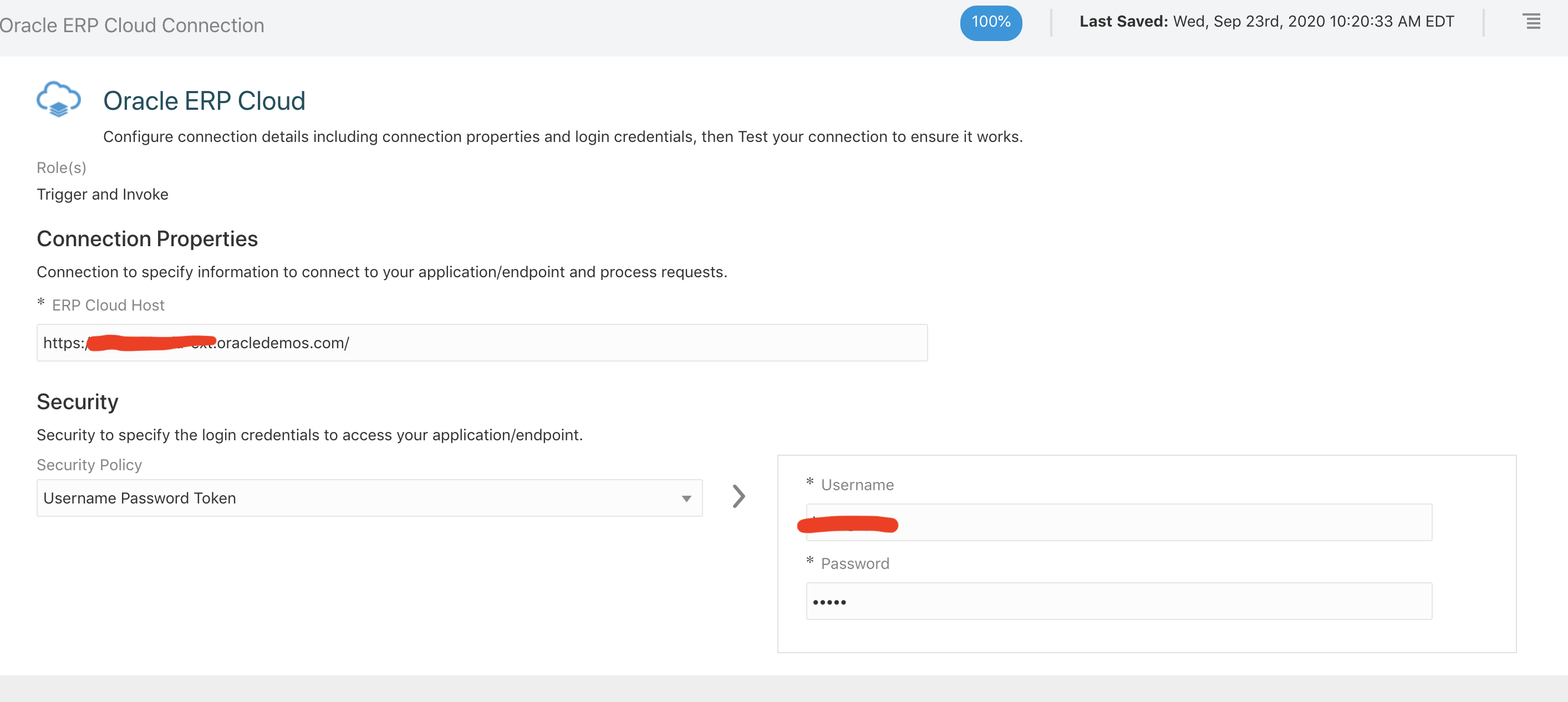Click the Role(s) label
The width and height of the screenshot is (1568, 702).
pos(62,167)
